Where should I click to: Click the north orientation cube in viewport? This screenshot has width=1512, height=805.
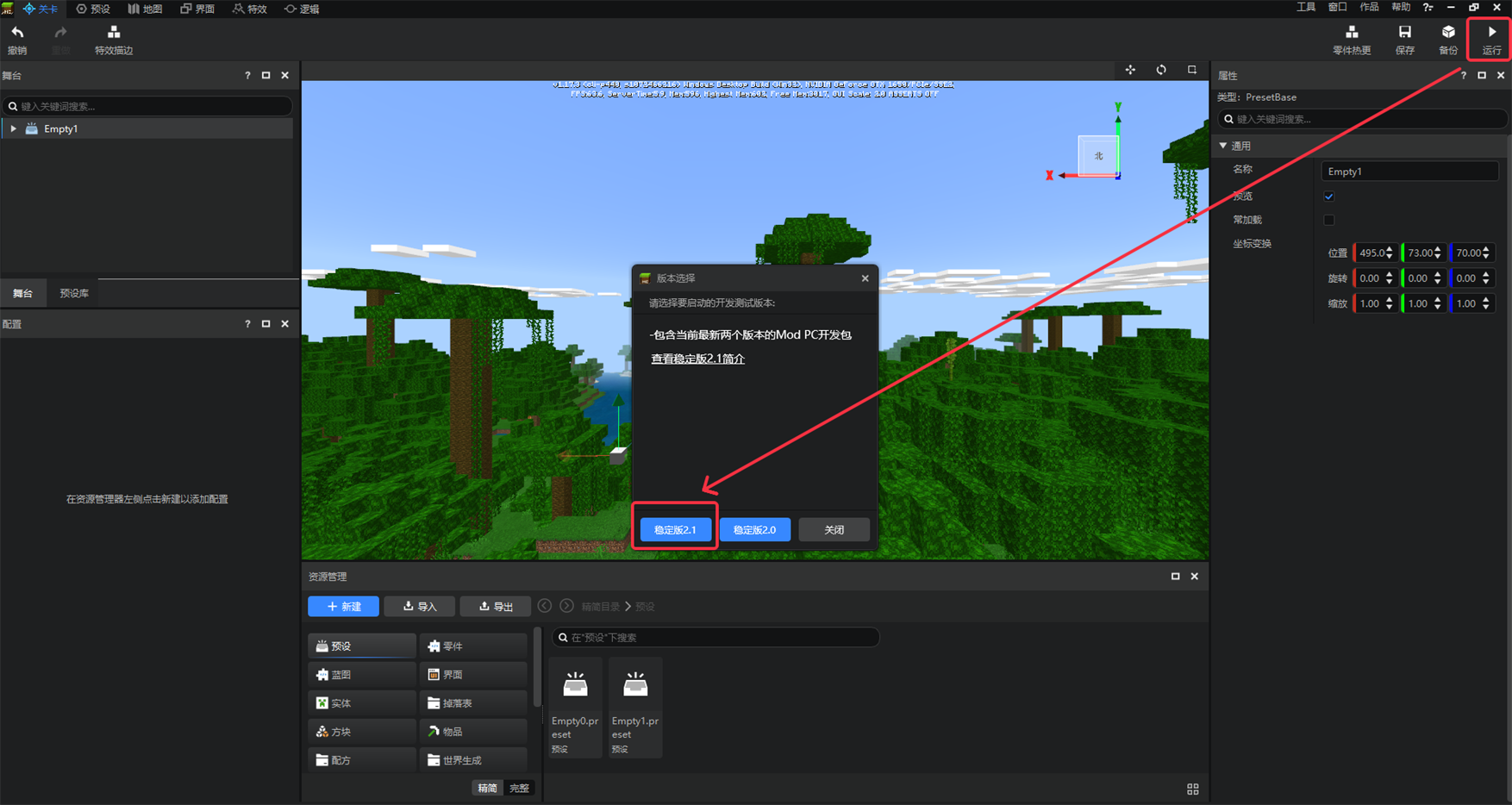click(x=1098, y=156)
